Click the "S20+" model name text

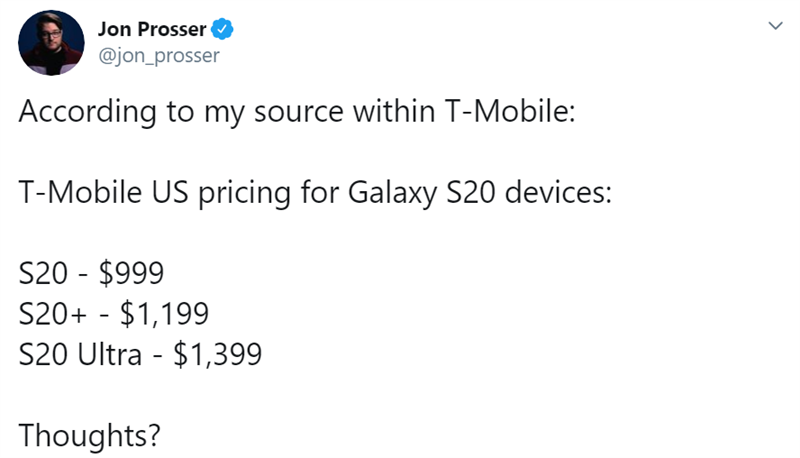(x=53, y=314)
